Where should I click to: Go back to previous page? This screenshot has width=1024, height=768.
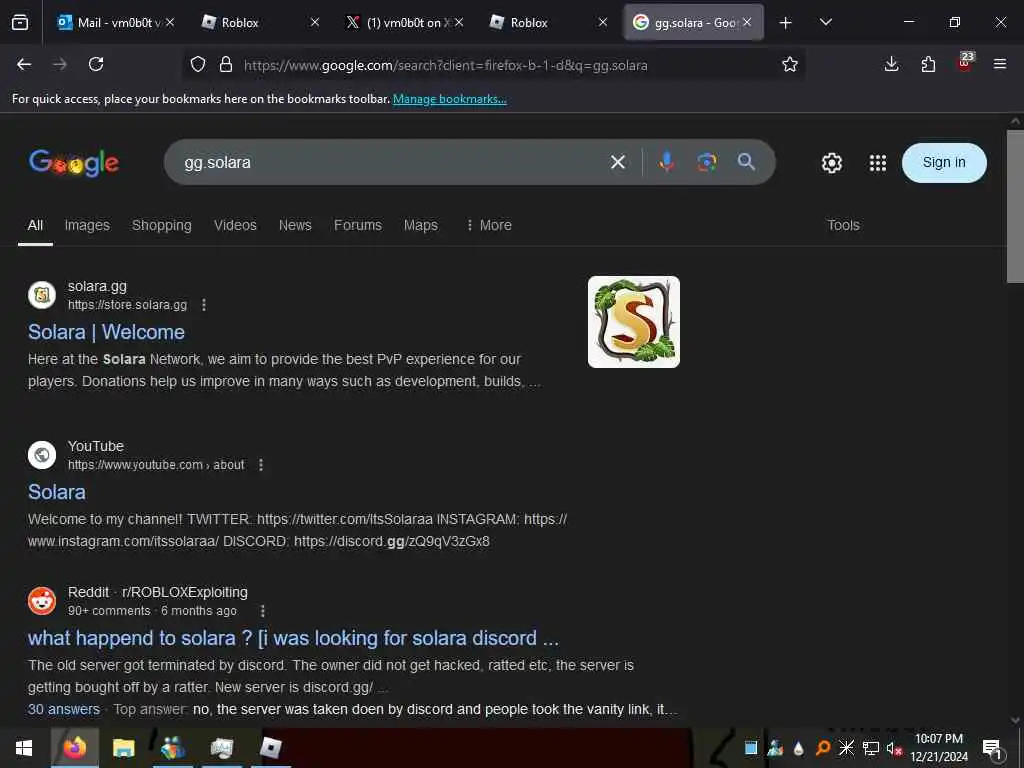click(x=24, y=64)
